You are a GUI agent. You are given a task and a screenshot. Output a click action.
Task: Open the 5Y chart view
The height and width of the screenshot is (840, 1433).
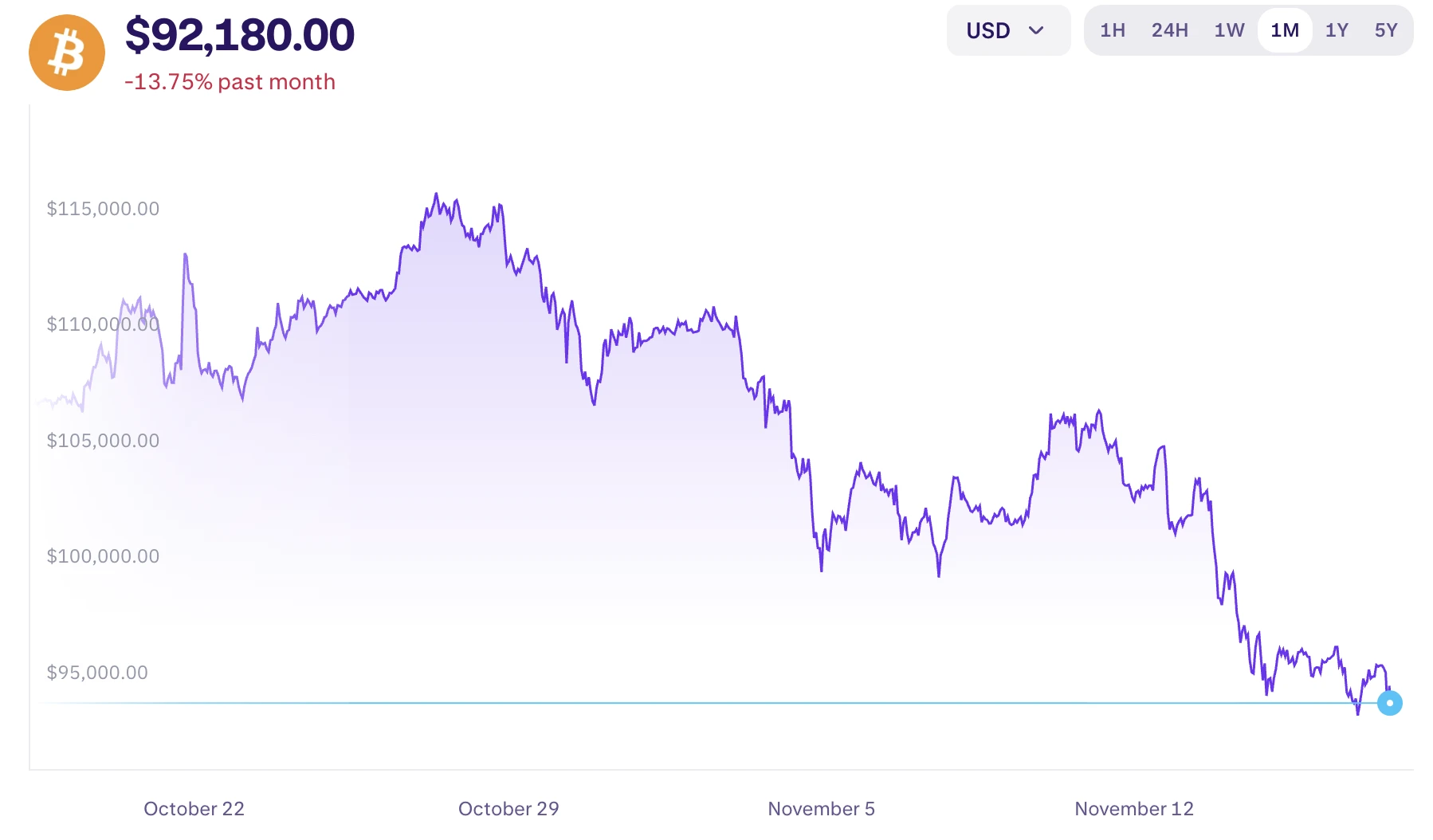click(1386, 29)
